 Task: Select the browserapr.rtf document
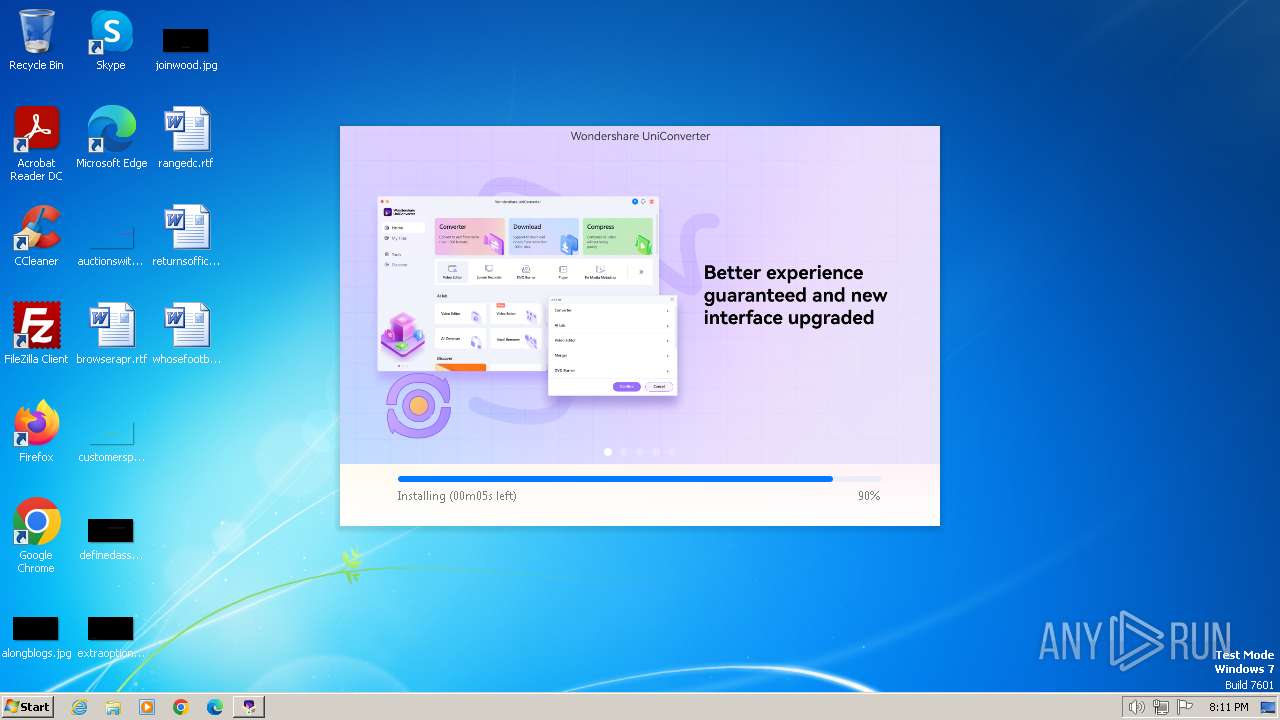coord(111,334)
